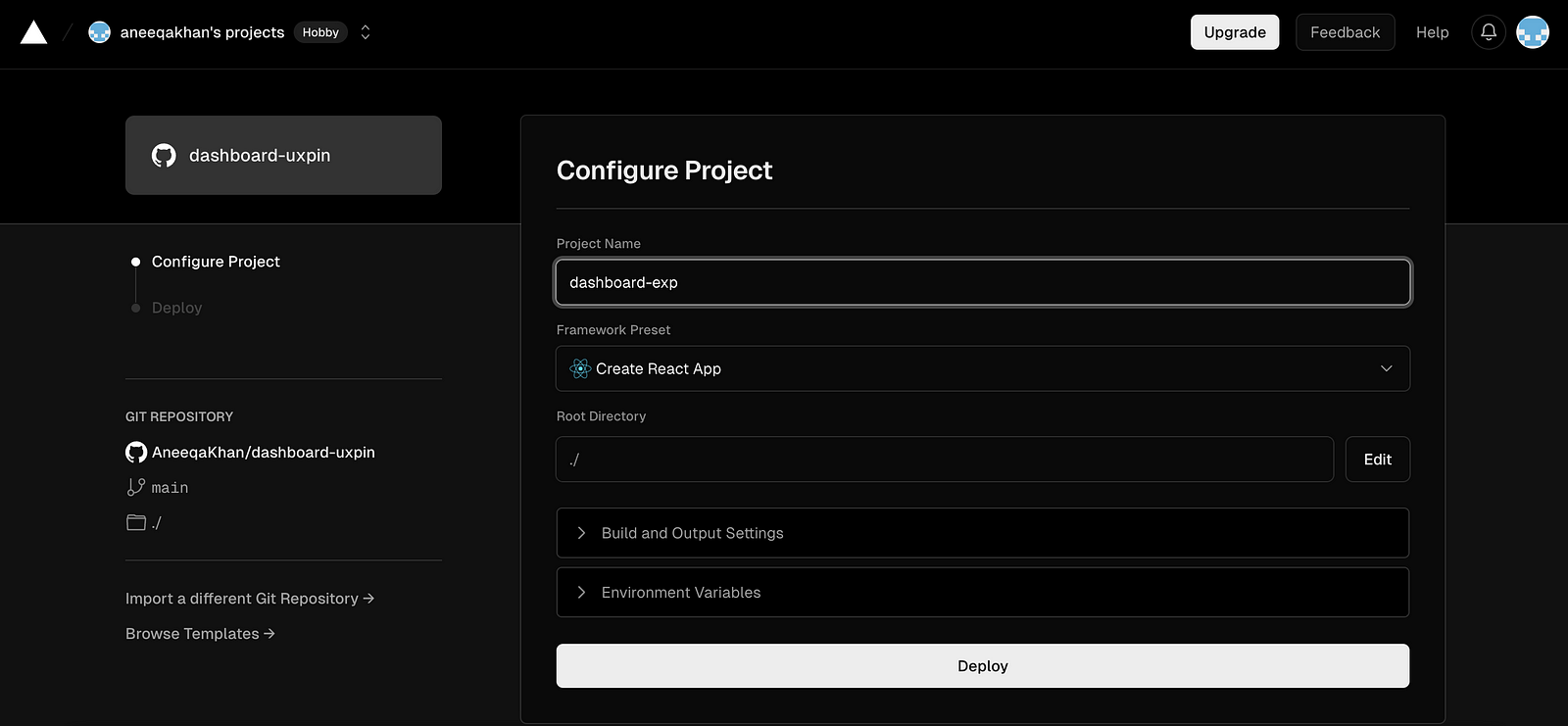Viewport: 1568px width, 726px height.
Task: Expand the Environment Variables section
Action: point(983,593)
